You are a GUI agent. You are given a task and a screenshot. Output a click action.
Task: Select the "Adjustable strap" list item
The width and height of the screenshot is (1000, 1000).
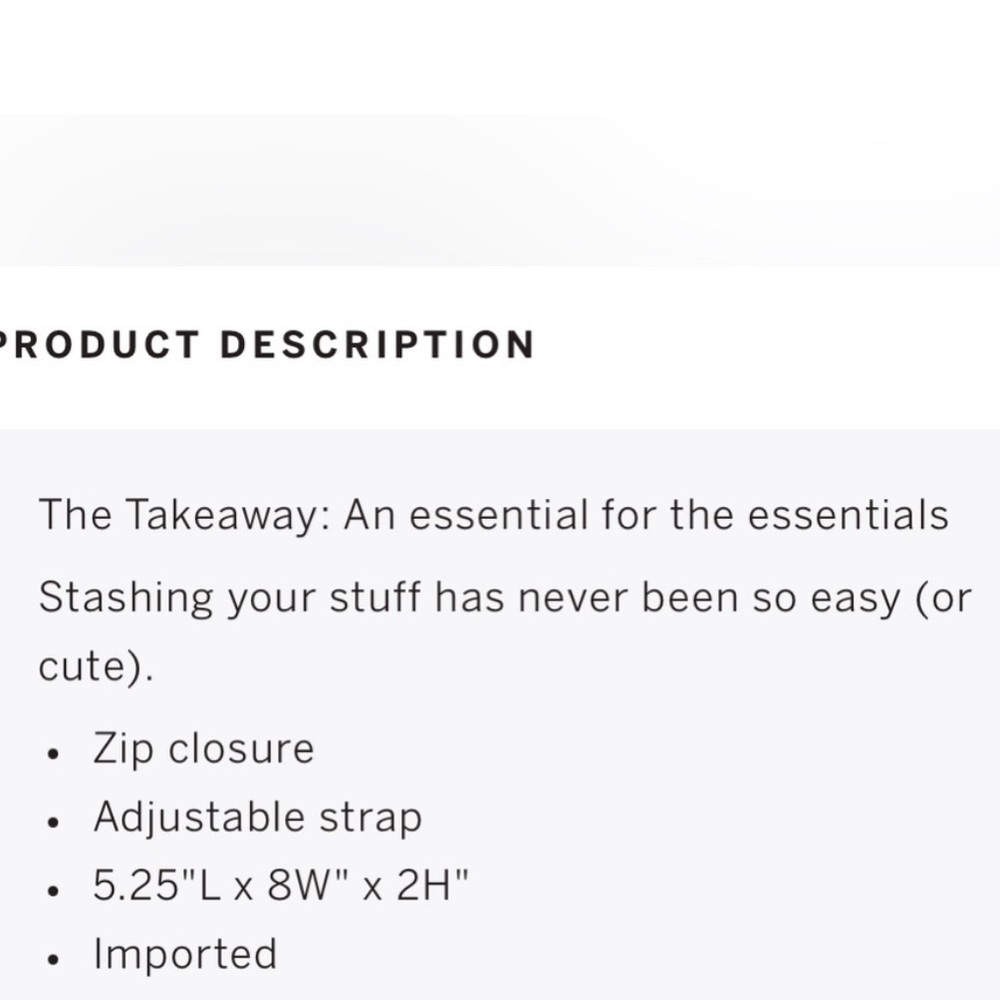pos(257,817)
